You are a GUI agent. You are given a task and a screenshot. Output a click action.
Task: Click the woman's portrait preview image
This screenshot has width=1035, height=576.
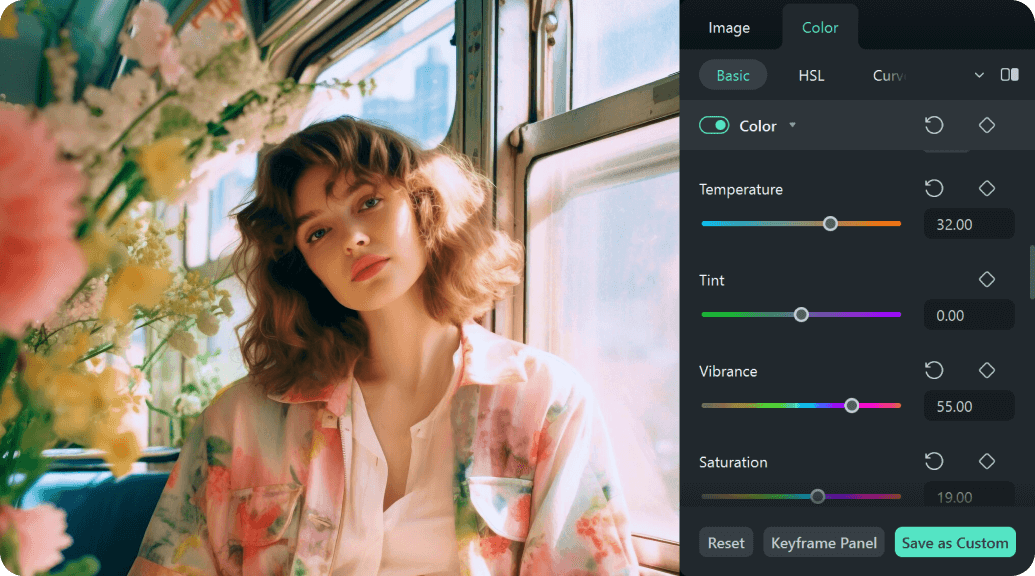coord(340,288)
